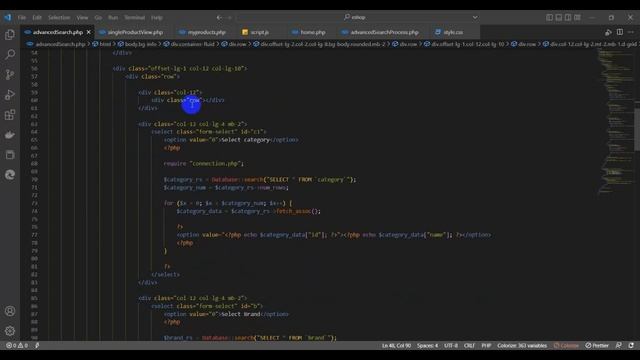Click the 'Select Brand' option text on line 87
640x360 pixels.
241,314
